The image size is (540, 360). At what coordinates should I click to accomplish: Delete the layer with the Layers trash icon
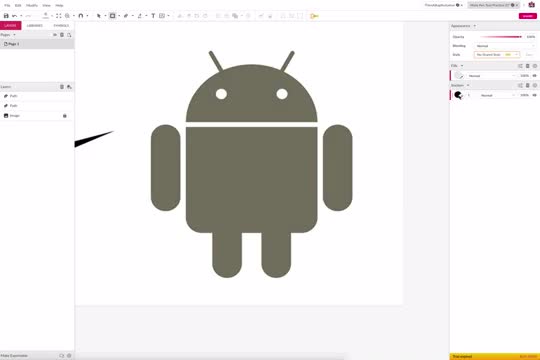pos(62,87)
